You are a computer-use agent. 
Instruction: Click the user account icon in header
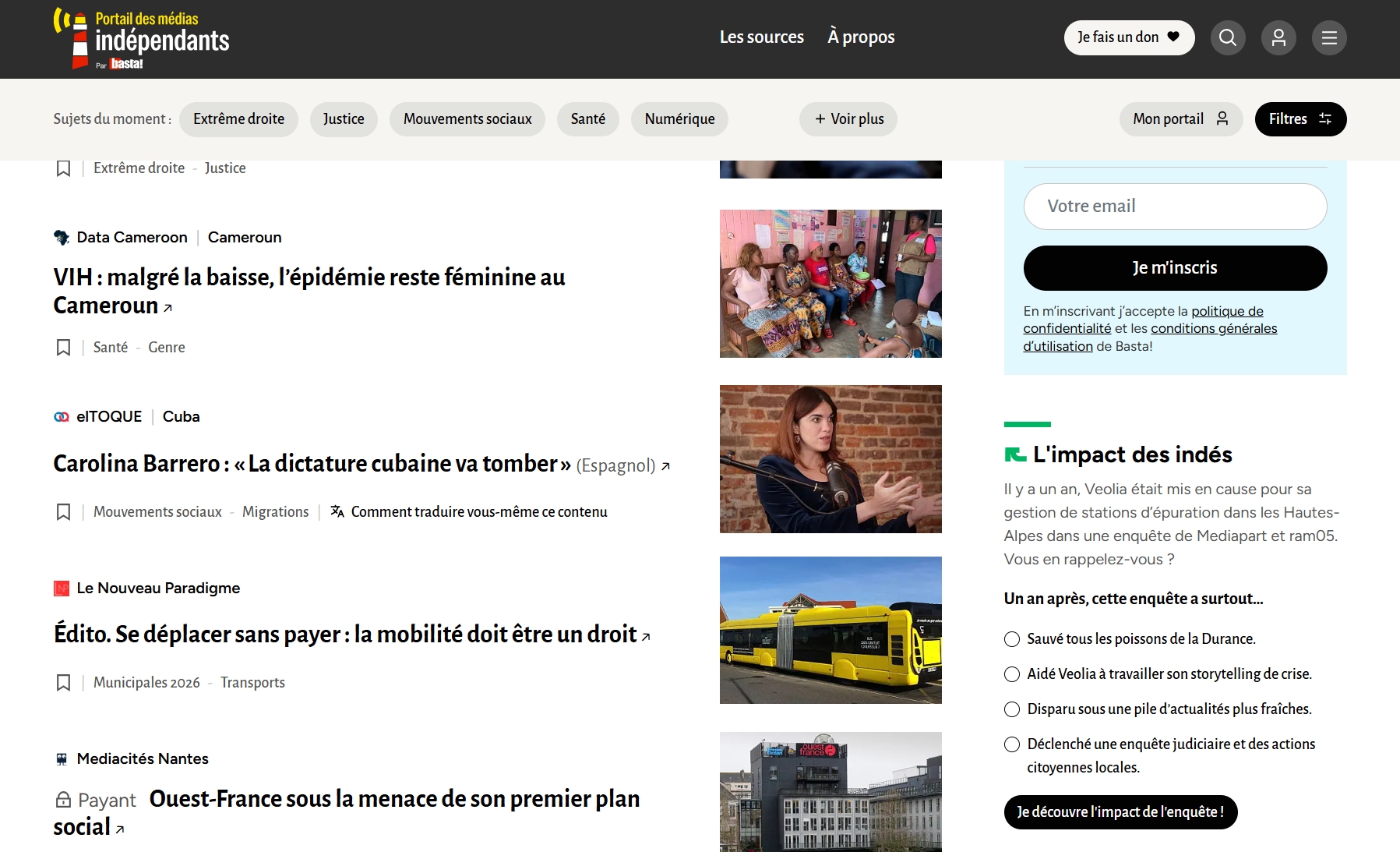click(x=1278, y=37)
